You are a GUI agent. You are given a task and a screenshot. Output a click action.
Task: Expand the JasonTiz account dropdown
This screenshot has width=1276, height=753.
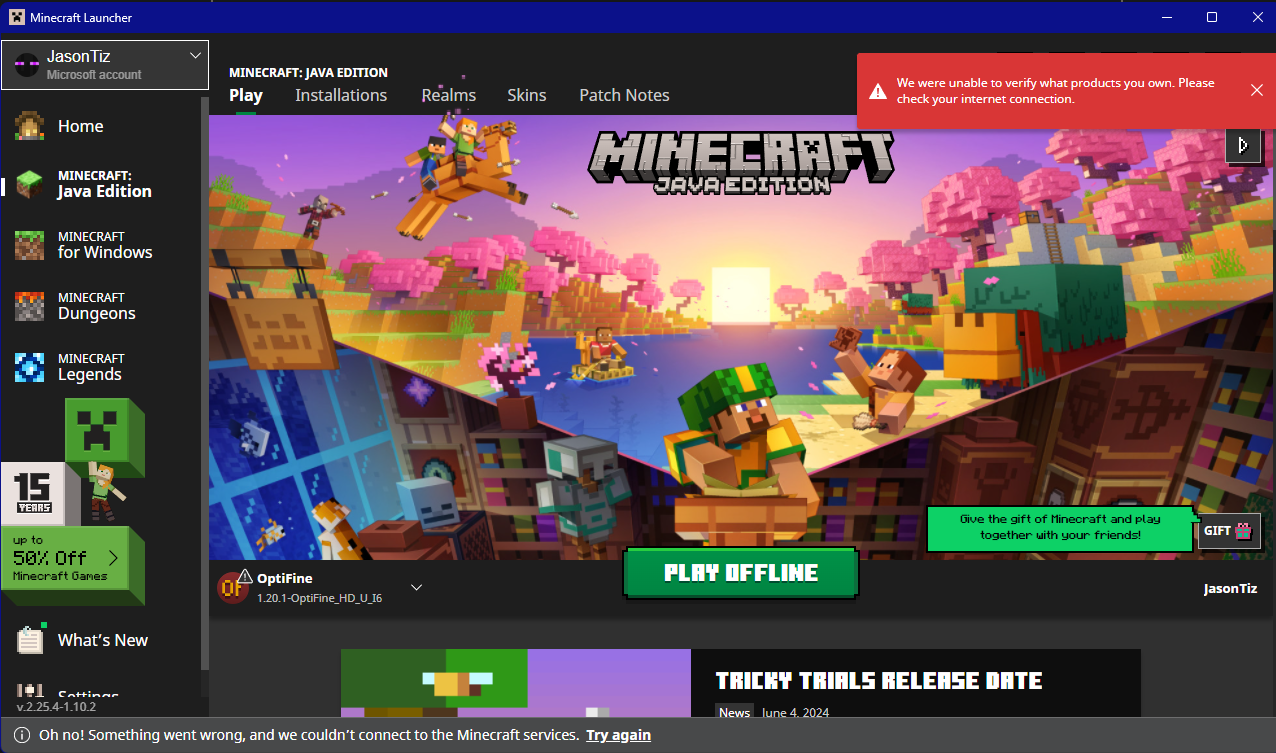click(x=195, y=56)
